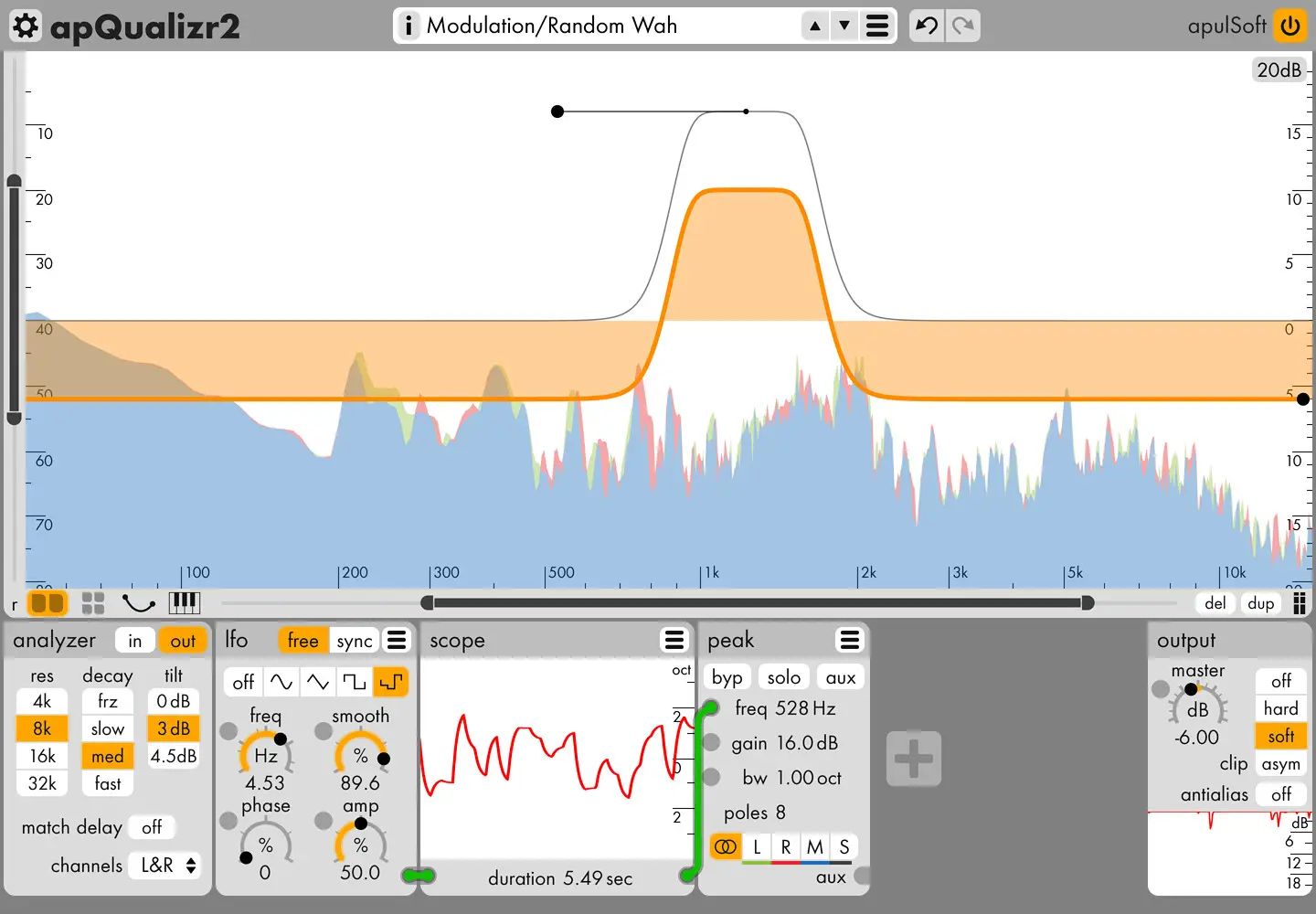Select previous preset with up arrow
Viewport: 1316px width, 914px height.
coord(814,26)
